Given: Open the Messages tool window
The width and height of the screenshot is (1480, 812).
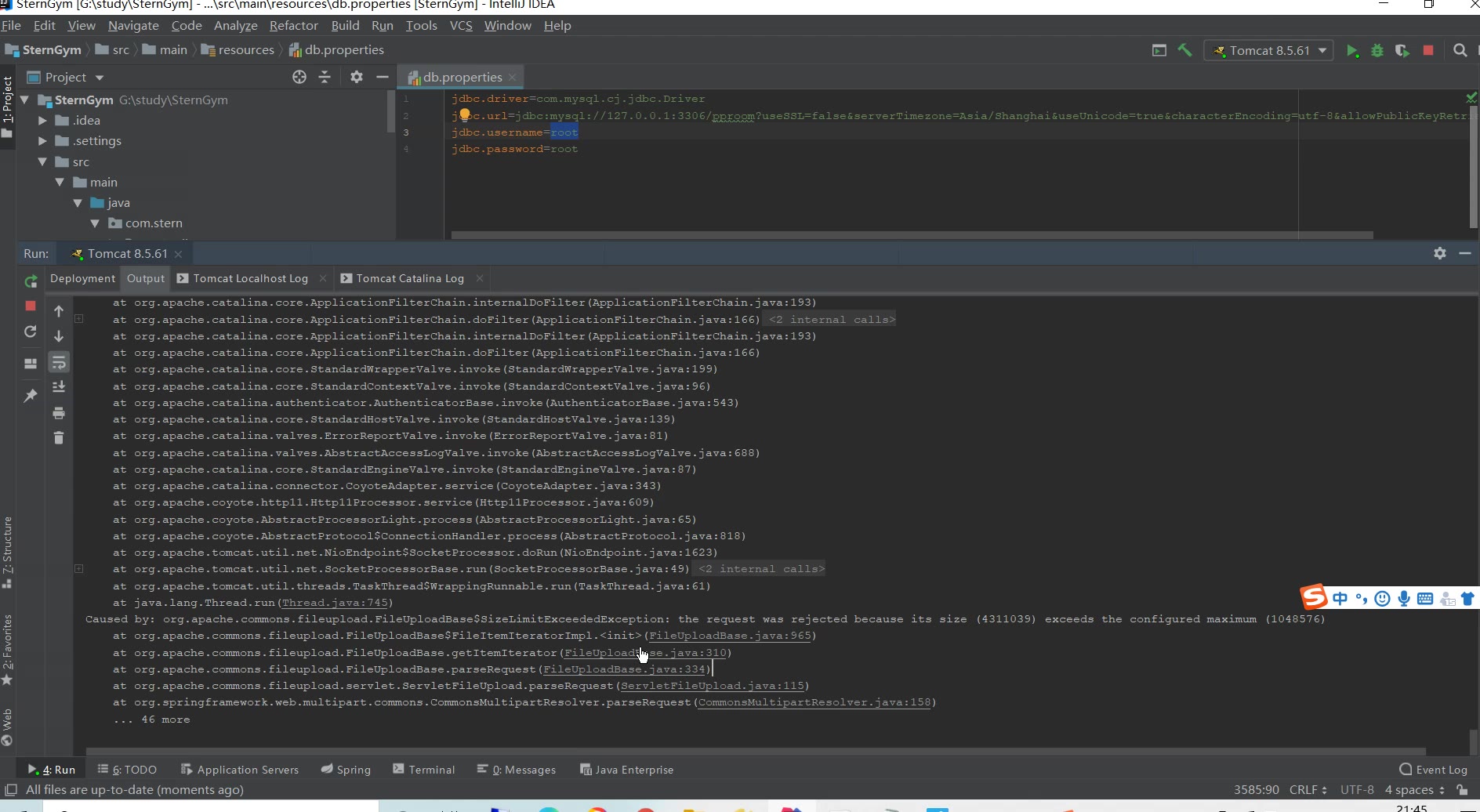Looking at the screenshot, I should (517, 770).
